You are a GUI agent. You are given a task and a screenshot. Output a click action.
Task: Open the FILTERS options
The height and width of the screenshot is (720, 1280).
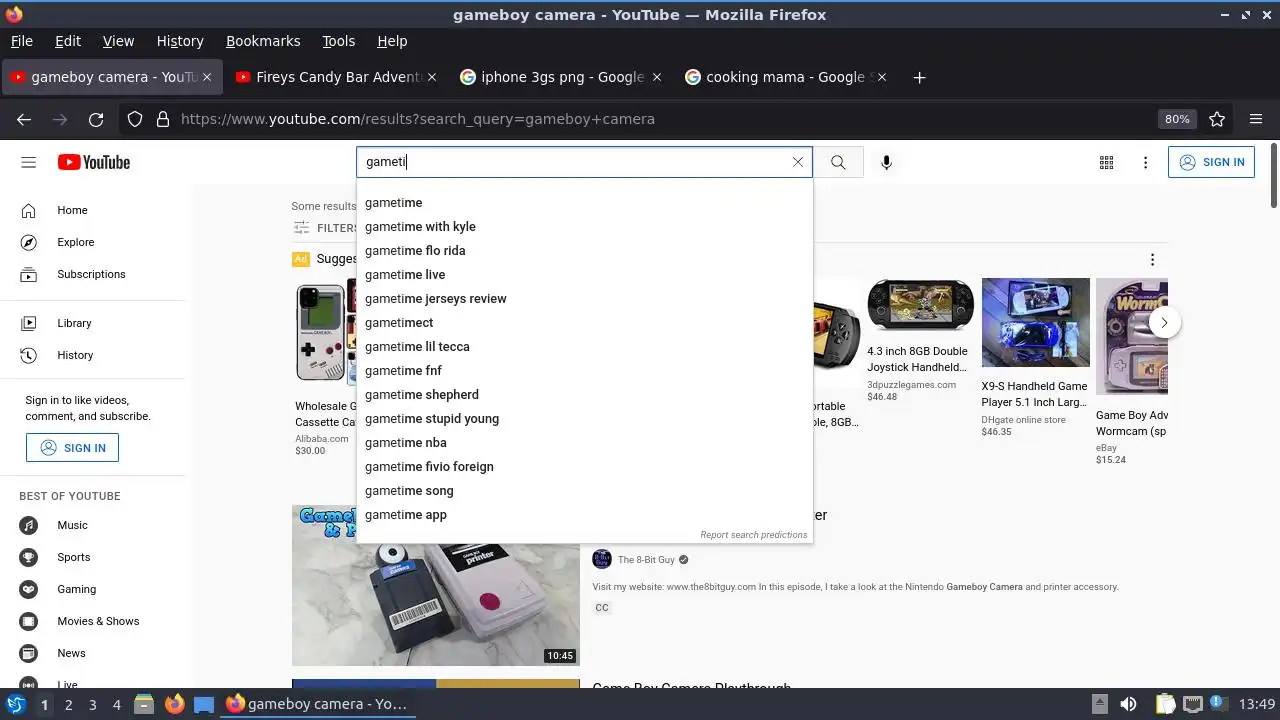[x=326, y=228]
